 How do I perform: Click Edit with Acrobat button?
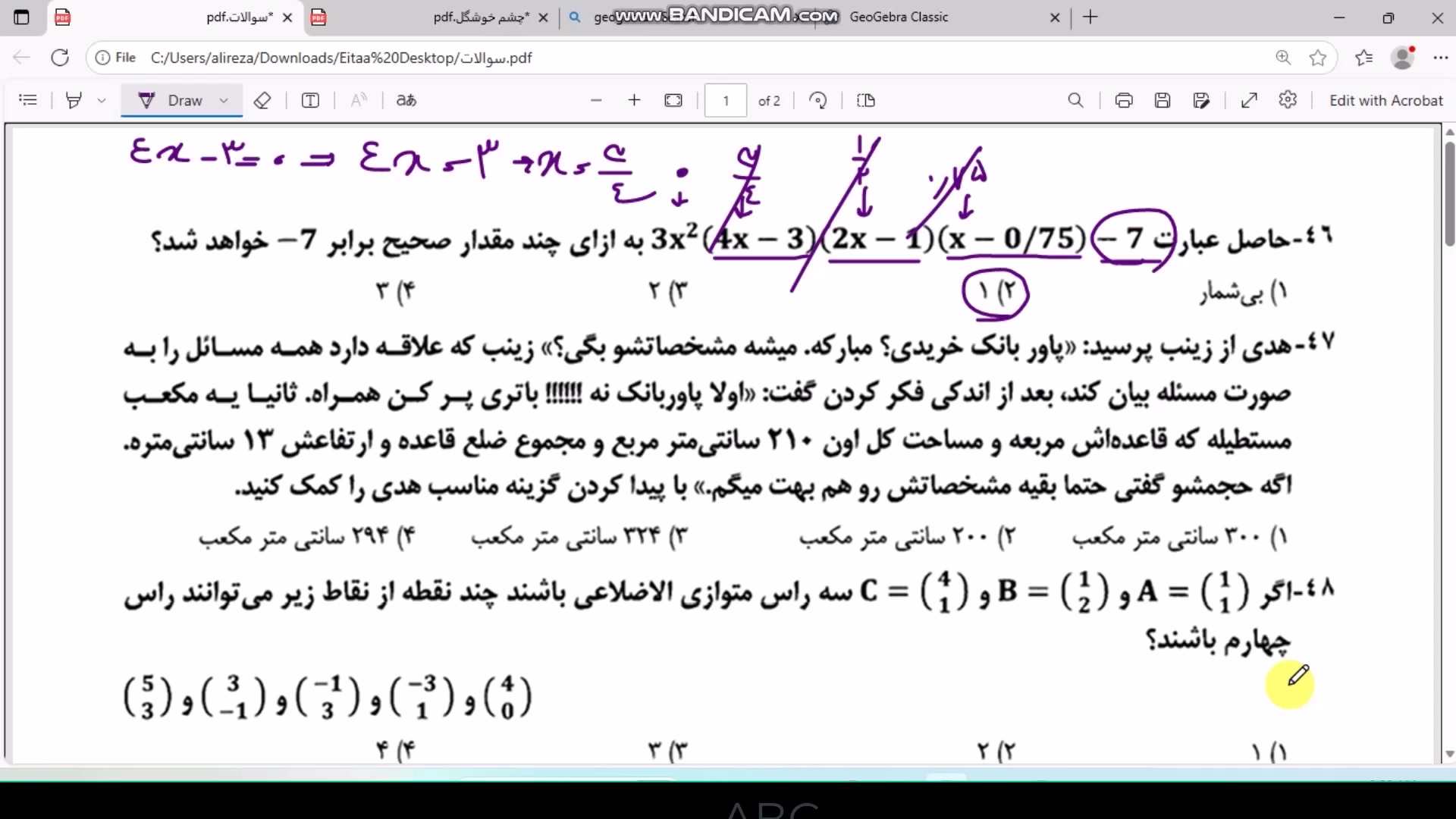[x=1385, y=100]
